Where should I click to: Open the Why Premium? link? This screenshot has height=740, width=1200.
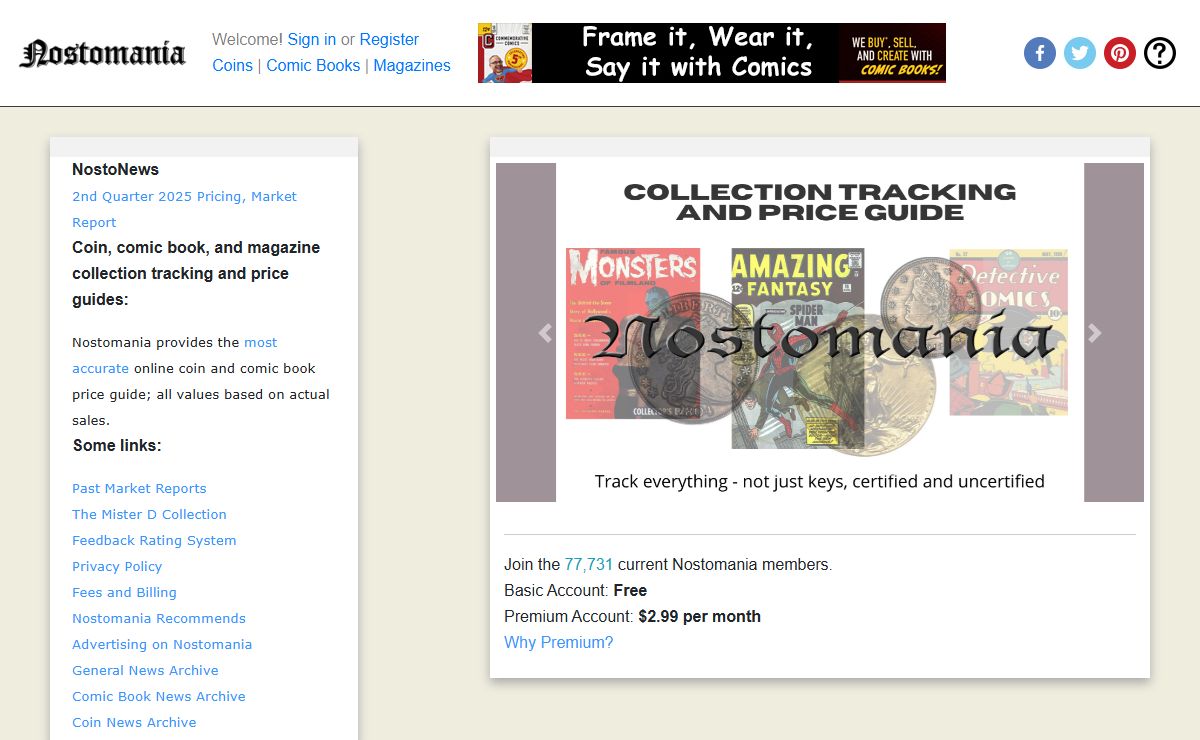(559, 642)
